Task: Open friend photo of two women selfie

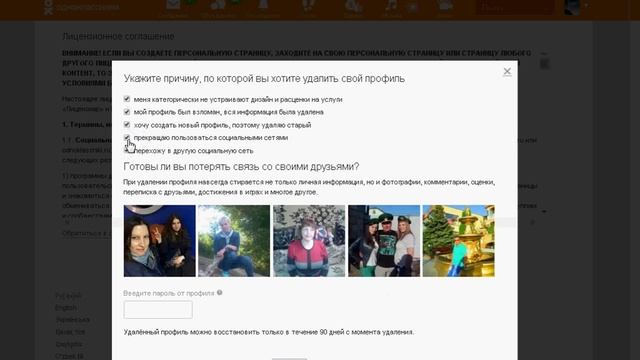Action: coord(160,241)
